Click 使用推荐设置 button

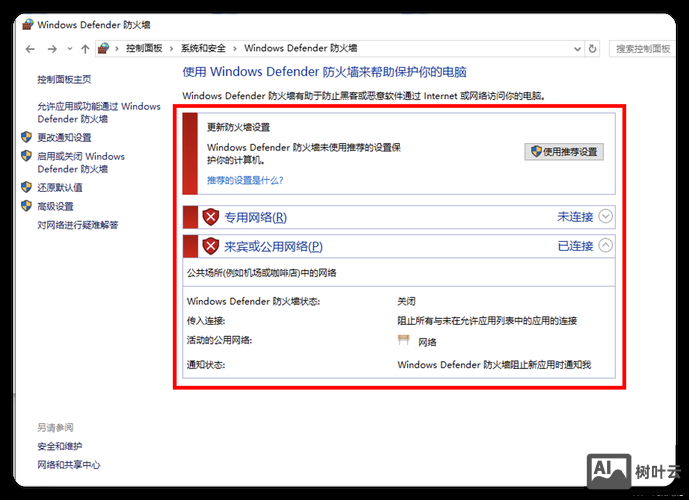coord(564,152)
